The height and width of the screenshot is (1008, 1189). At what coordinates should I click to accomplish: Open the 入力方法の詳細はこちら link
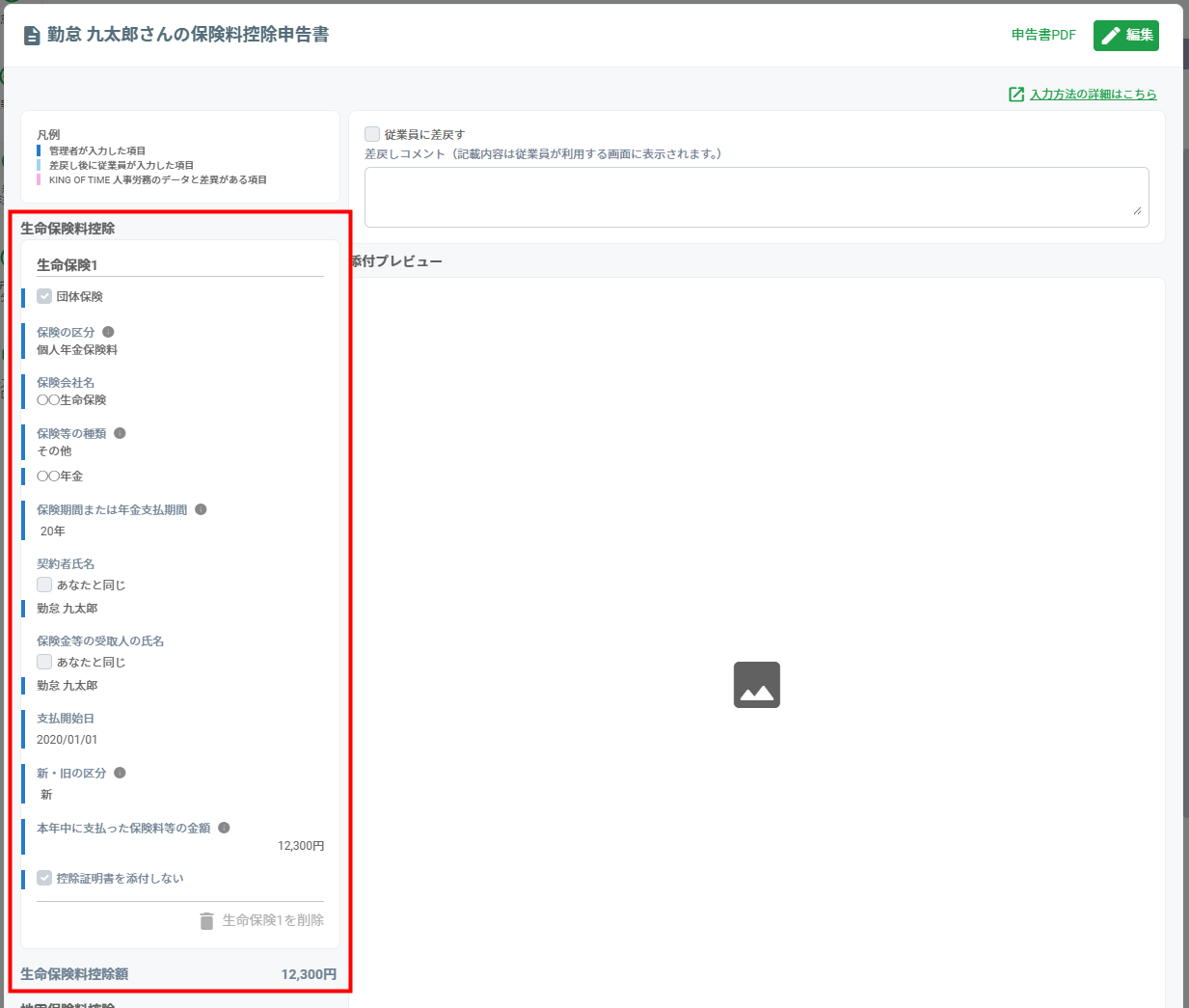tap(1094, 95)
